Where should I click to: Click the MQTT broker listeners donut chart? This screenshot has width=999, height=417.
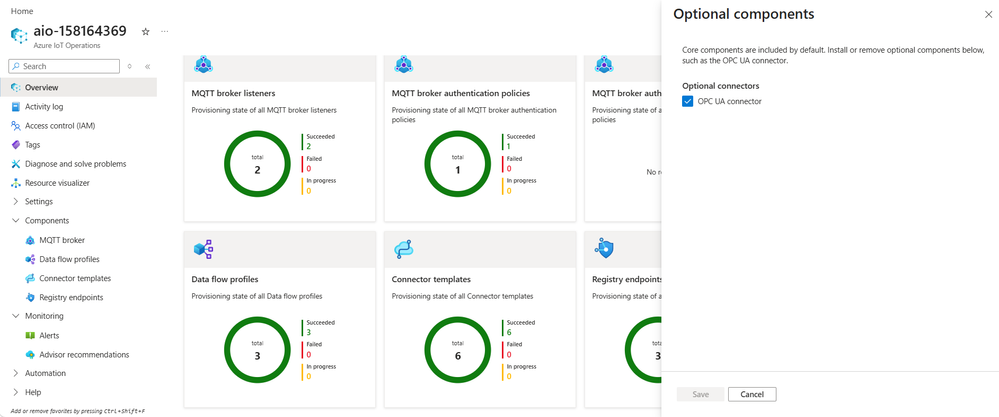[257, 165]
